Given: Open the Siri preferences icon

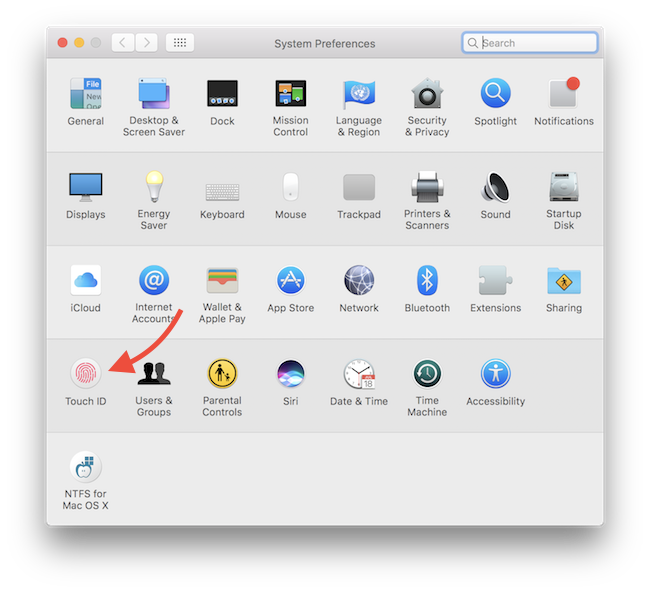Looking at the screenshot, I should (x=290, y=375).
